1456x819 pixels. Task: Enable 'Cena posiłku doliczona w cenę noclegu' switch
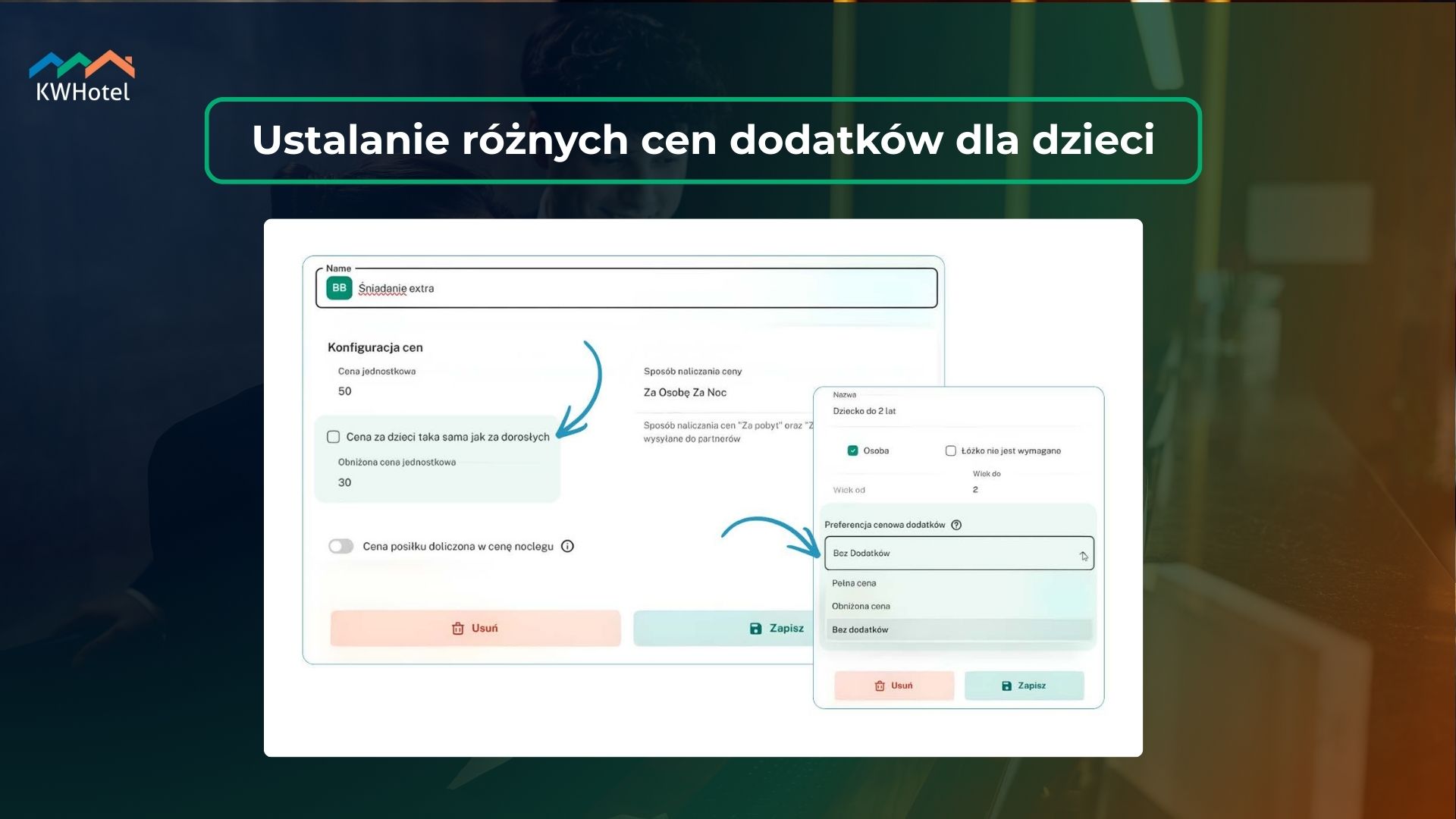coord(340,546)
